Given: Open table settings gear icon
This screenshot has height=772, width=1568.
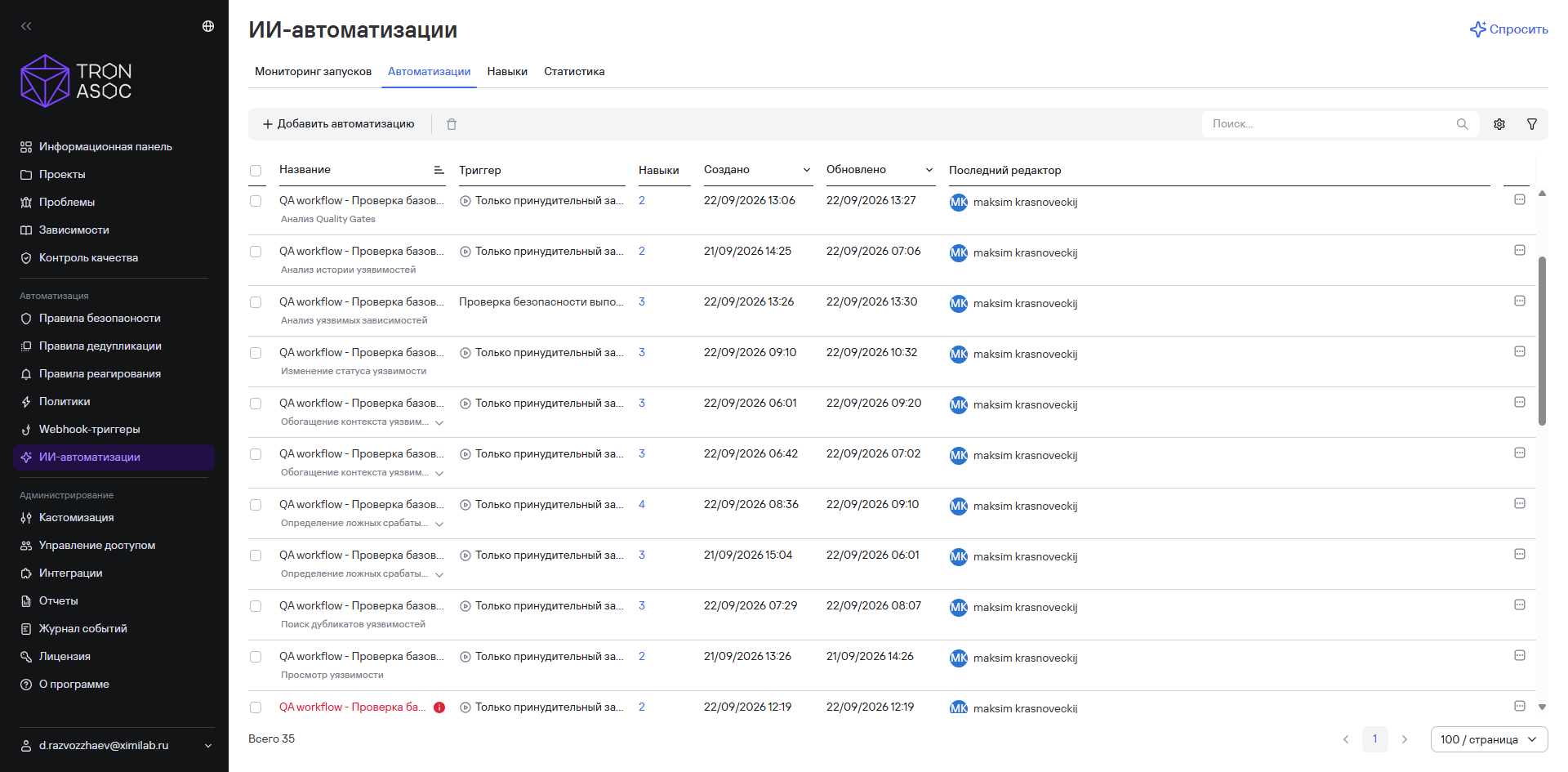Looking at the screenshot, I should (1499, 124).
